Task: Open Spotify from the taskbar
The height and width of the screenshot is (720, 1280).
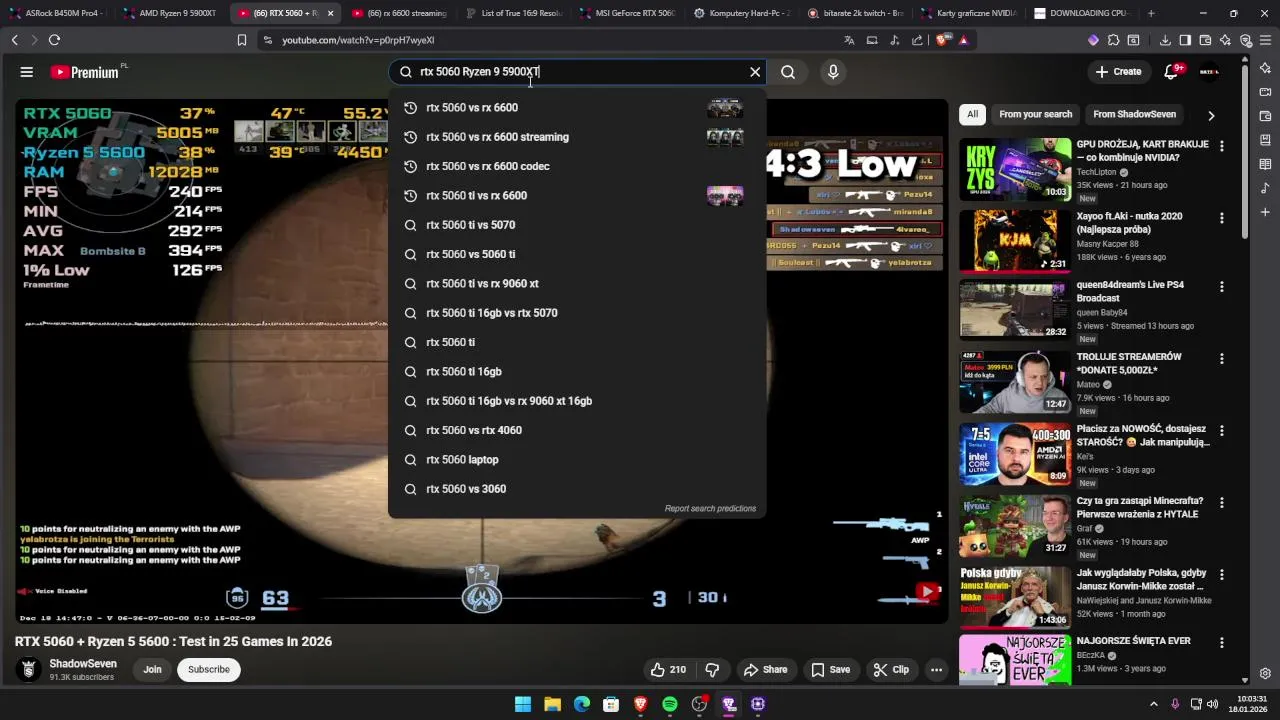Action: [x=670, y=704]
